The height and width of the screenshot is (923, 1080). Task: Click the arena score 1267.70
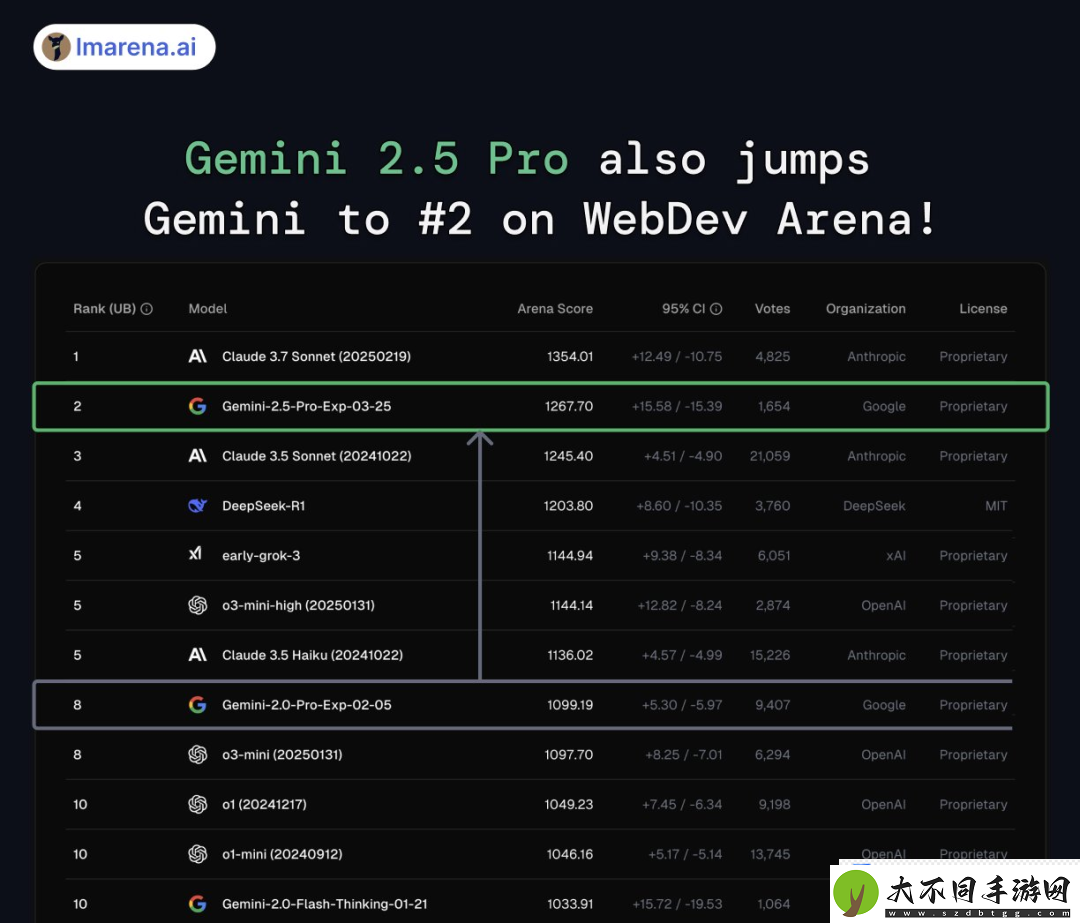[569, 406]
